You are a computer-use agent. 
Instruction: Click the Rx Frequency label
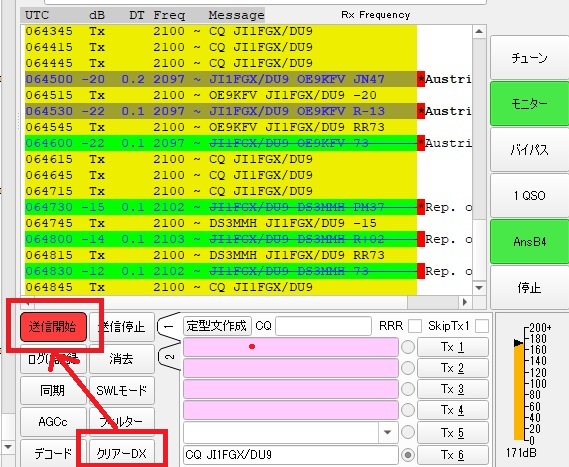point(376,15)
